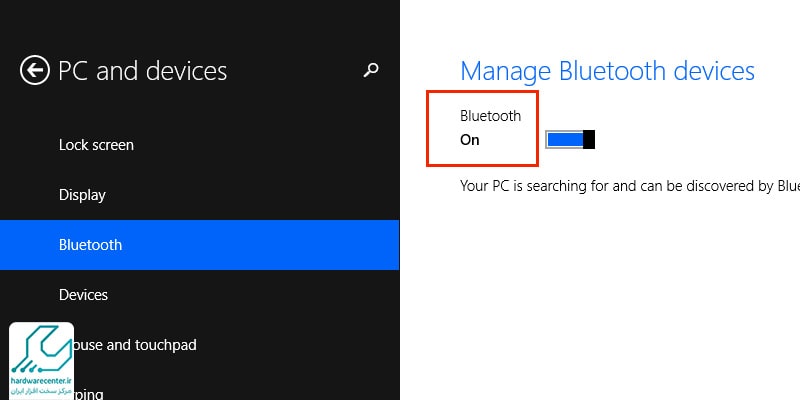
Task: Click the Manage Bluetooth devices heading
Action: 607,71
